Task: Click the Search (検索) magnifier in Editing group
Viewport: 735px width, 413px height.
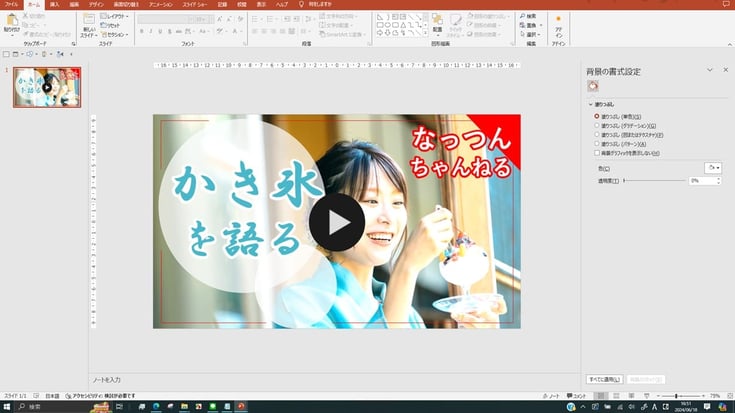Action: click(523, 16)
